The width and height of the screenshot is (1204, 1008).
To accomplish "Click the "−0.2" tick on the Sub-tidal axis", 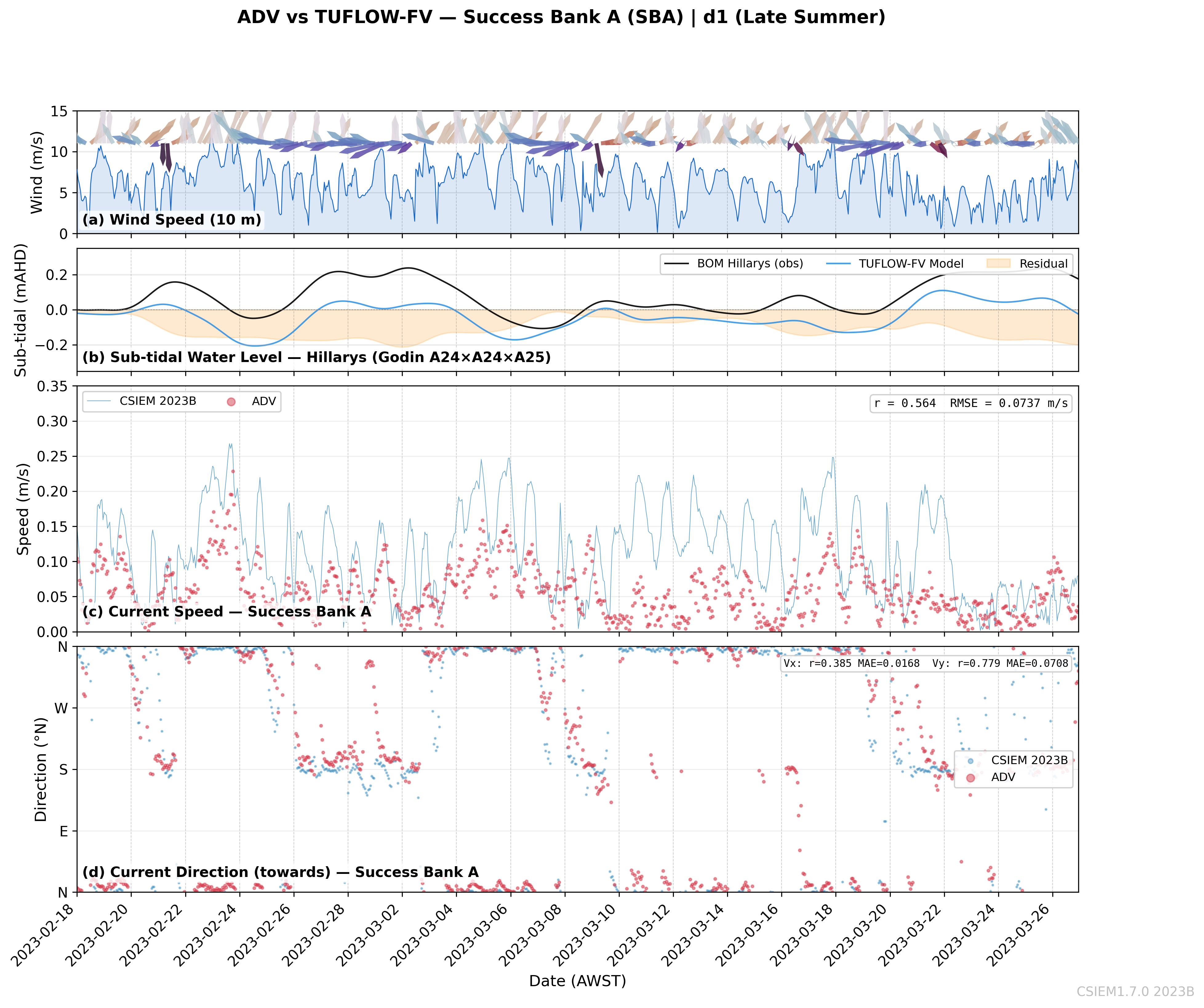I will coord(52,345).
